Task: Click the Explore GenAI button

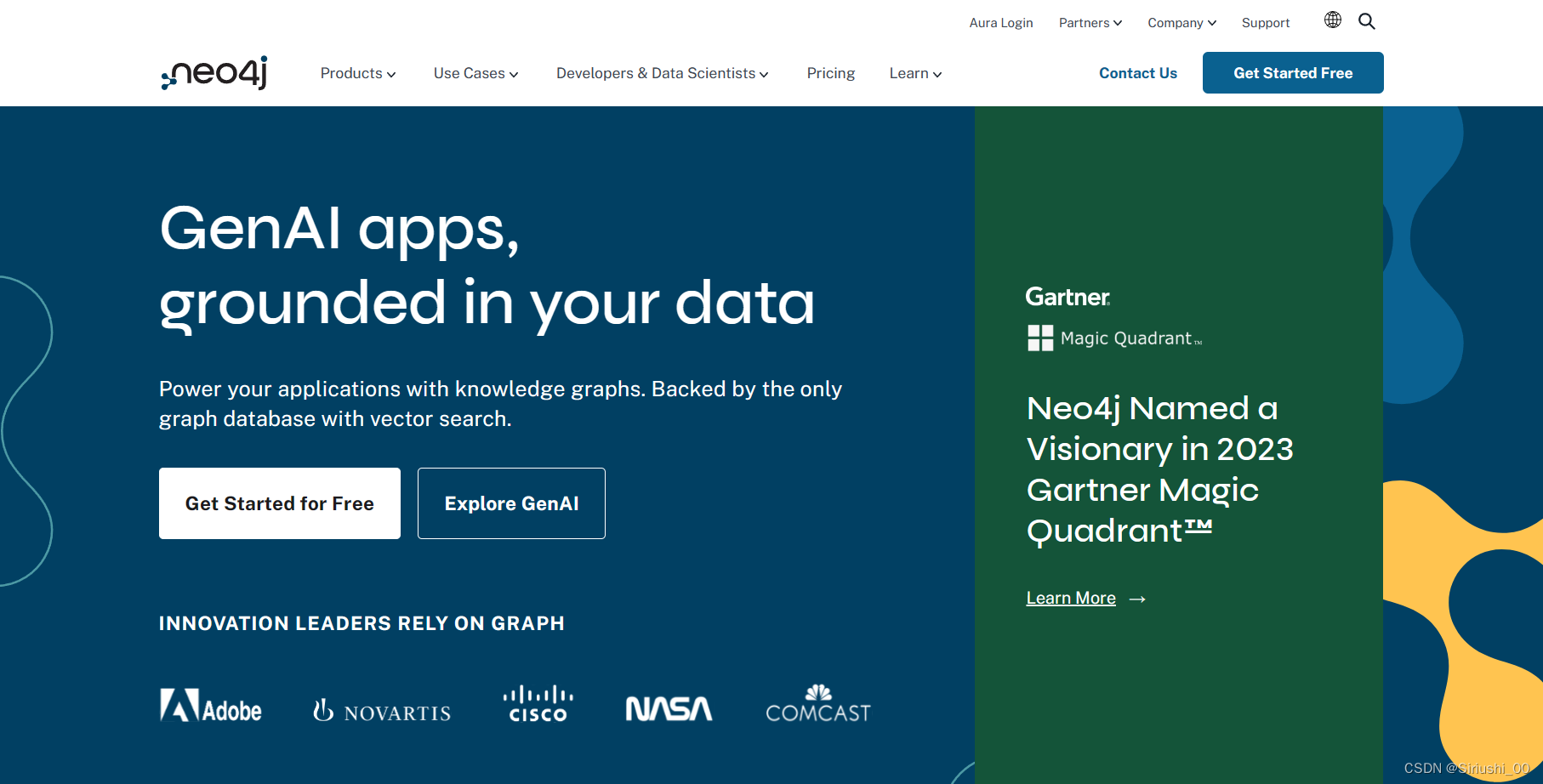Action: (511, 503)
